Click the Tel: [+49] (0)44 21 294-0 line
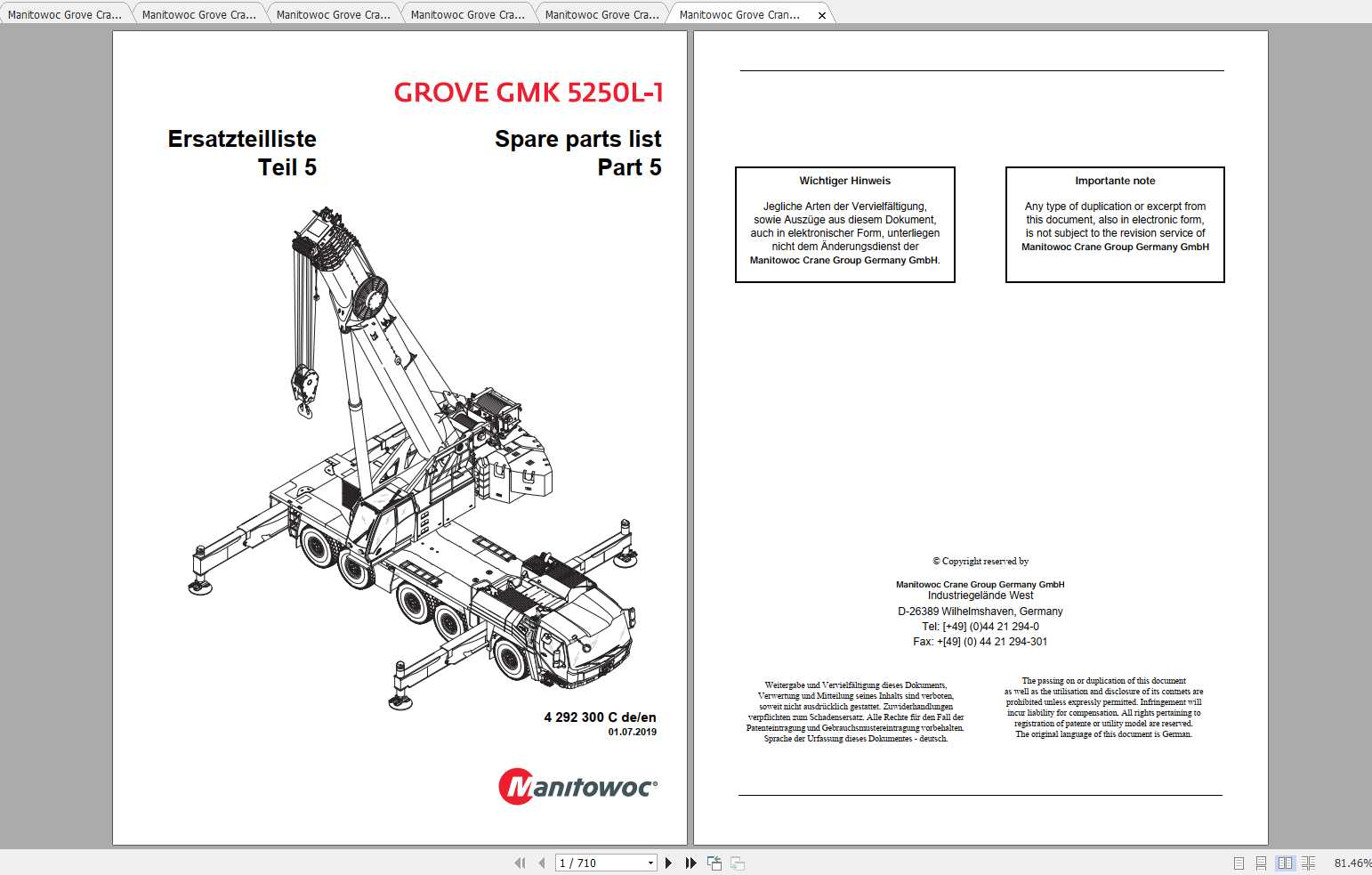 [981, 627]
